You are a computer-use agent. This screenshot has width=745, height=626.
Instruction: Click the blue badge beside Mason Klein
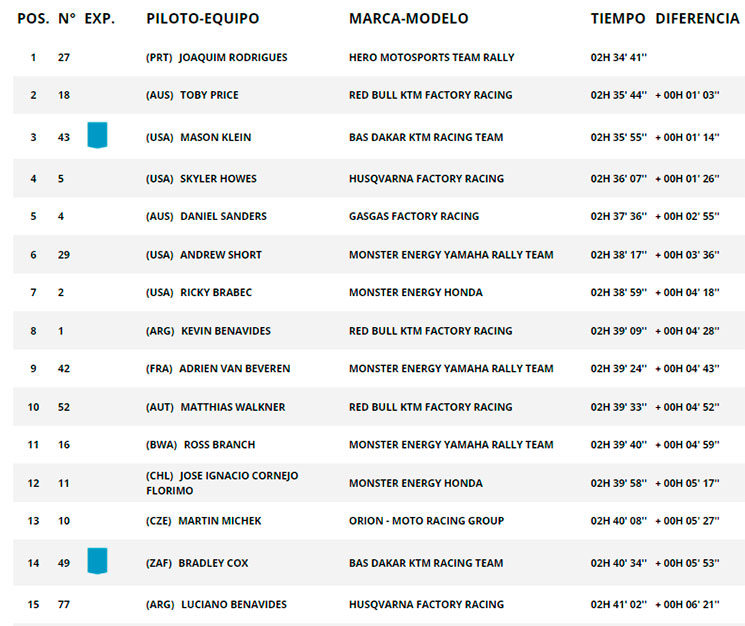pyautogui.click(x=97, y=135)
